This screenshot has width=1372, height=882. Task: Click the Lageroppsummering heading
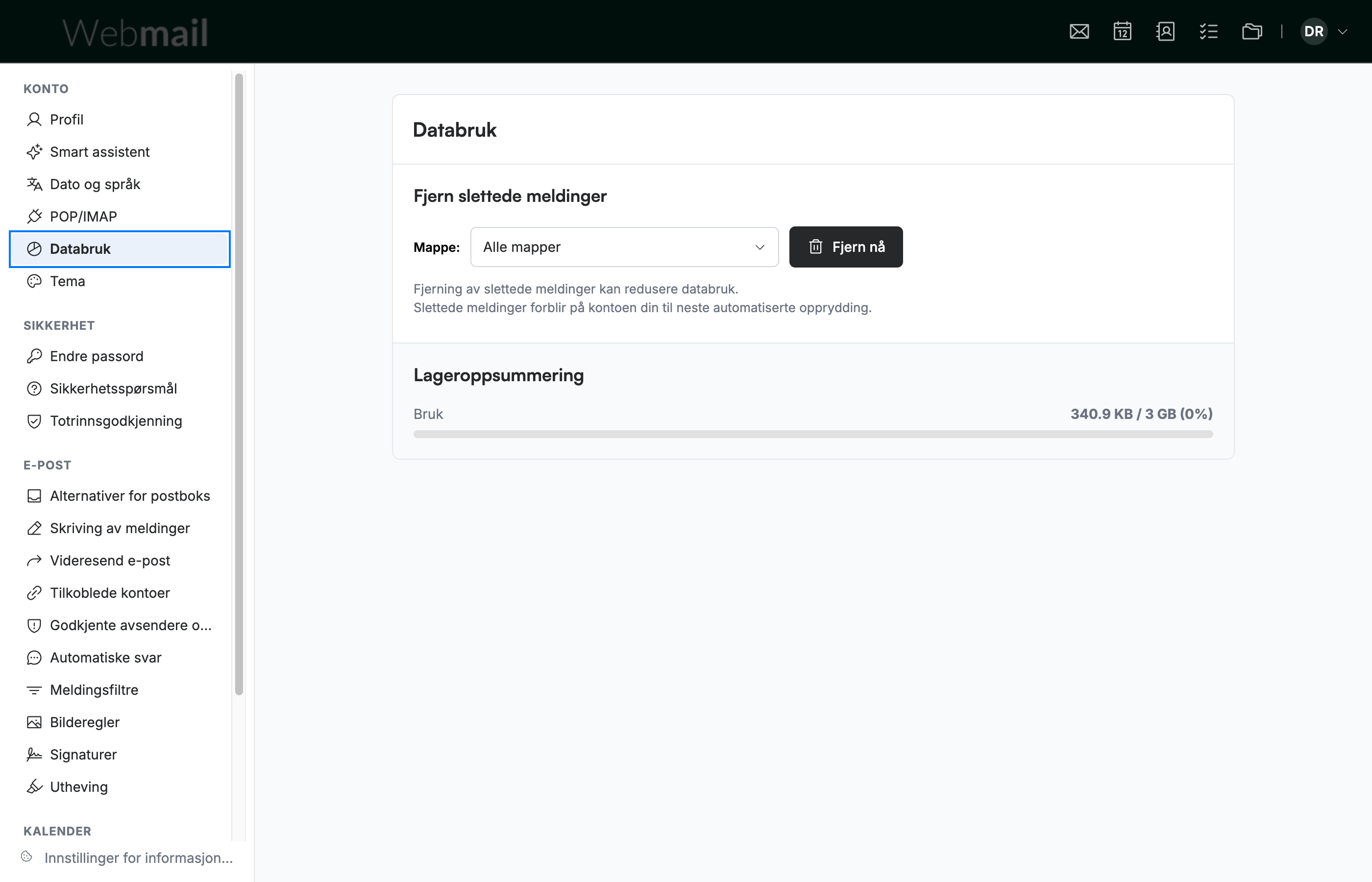(499, 376)
